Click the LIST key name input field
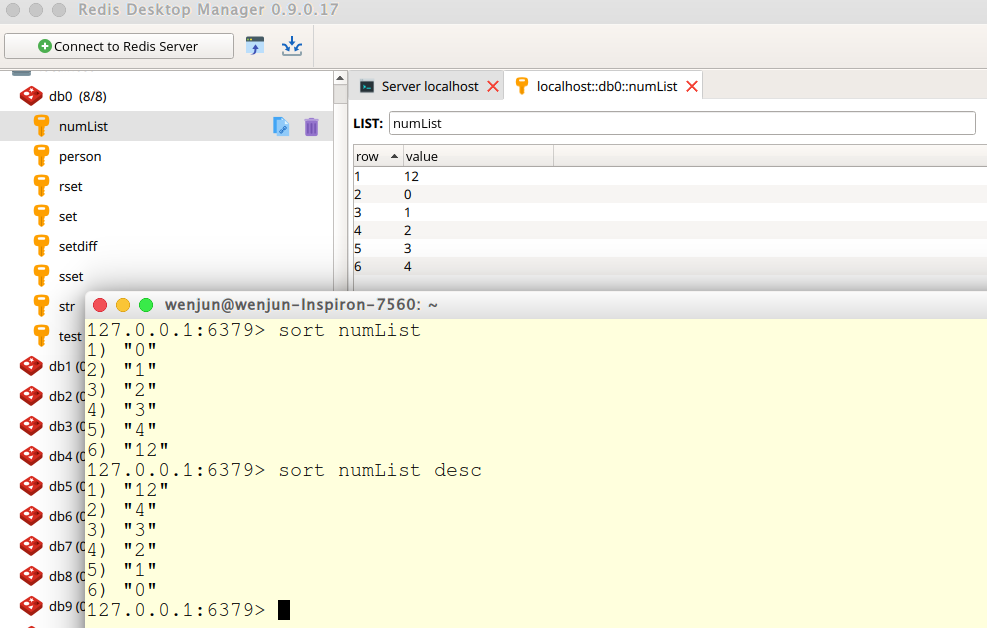The width and height of the screenshot is (987, 628). pyautogui.click(x=682, y=123)
